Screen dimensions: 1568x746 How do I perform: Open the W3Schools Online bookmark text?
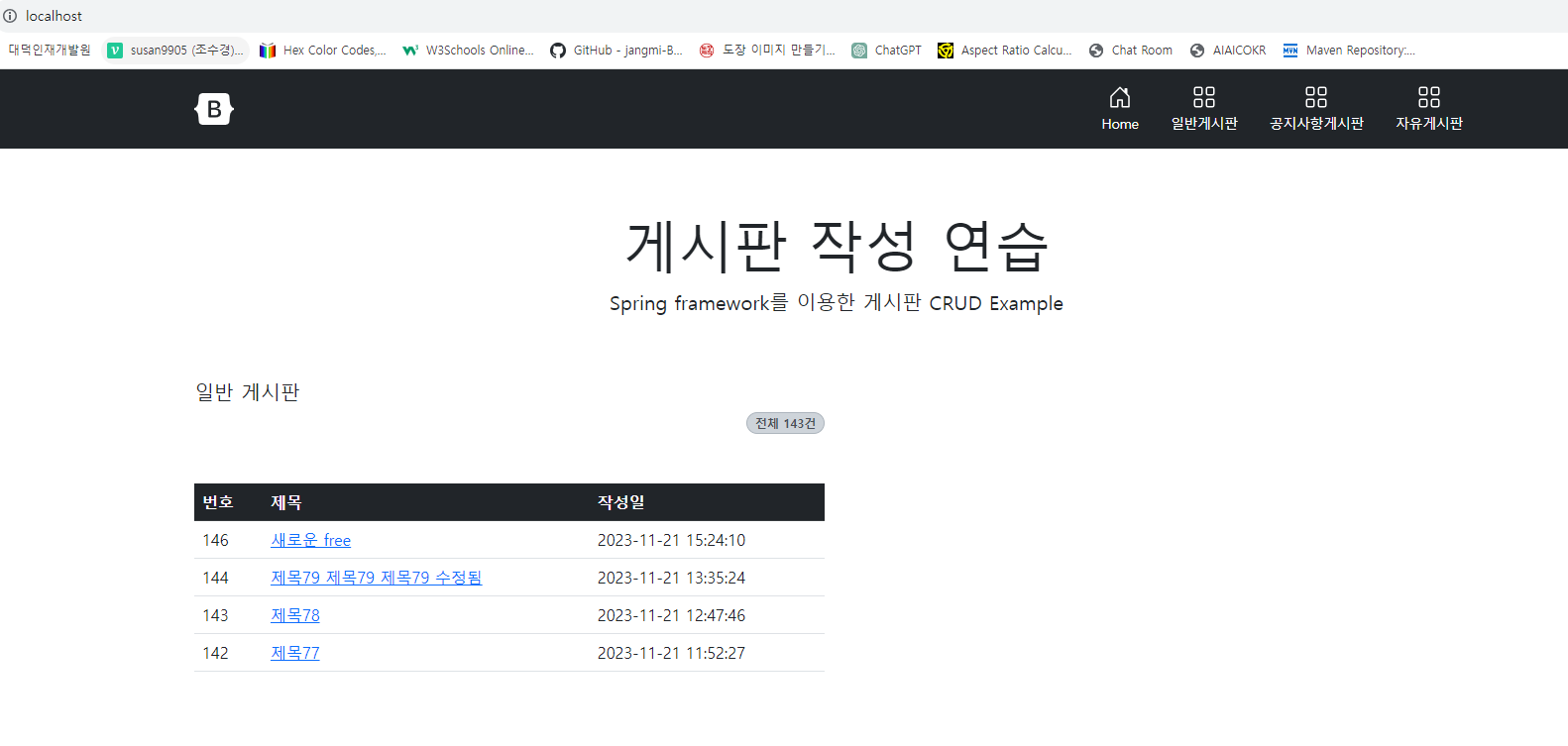pyautogui.click(x=480, y=51)
